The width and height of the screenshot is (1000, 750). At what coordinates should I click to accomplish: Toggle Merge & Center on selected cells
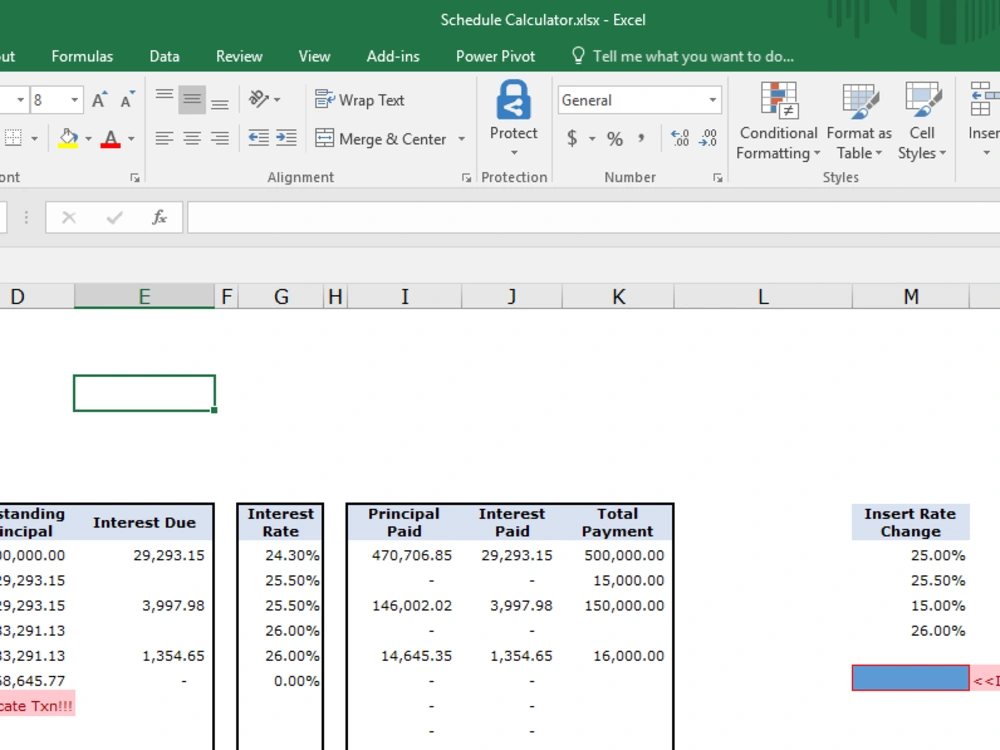point(383,138)
